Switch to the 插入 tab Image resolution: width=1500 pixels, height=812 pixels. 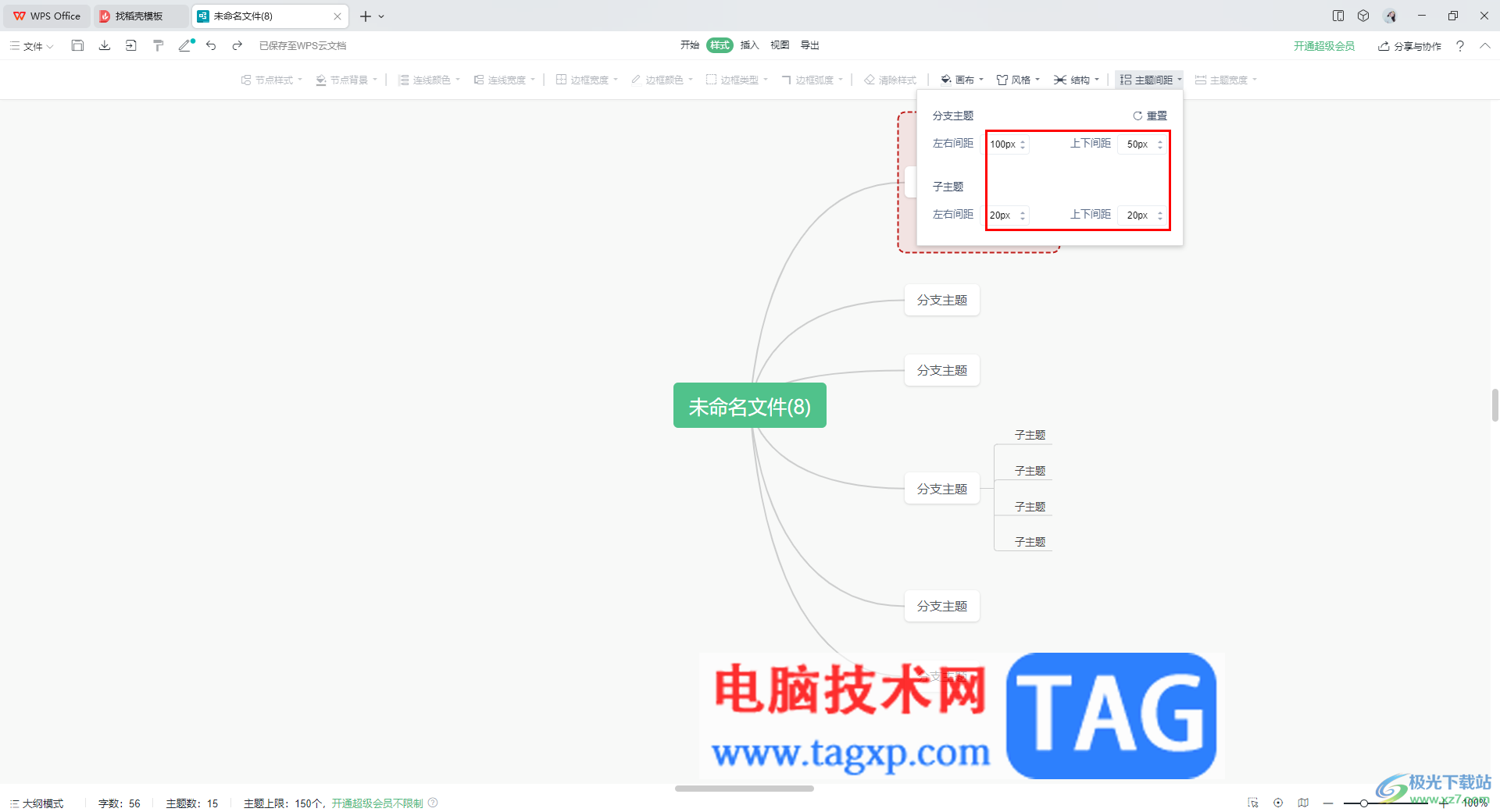click(750, 45)
